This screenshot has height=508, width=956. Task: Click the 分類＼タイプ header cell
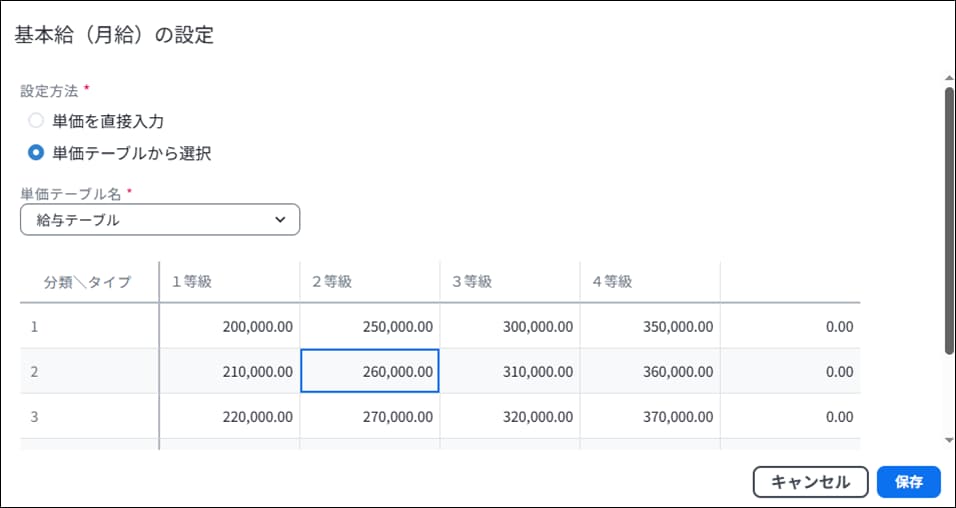click(x=89, y=282)
